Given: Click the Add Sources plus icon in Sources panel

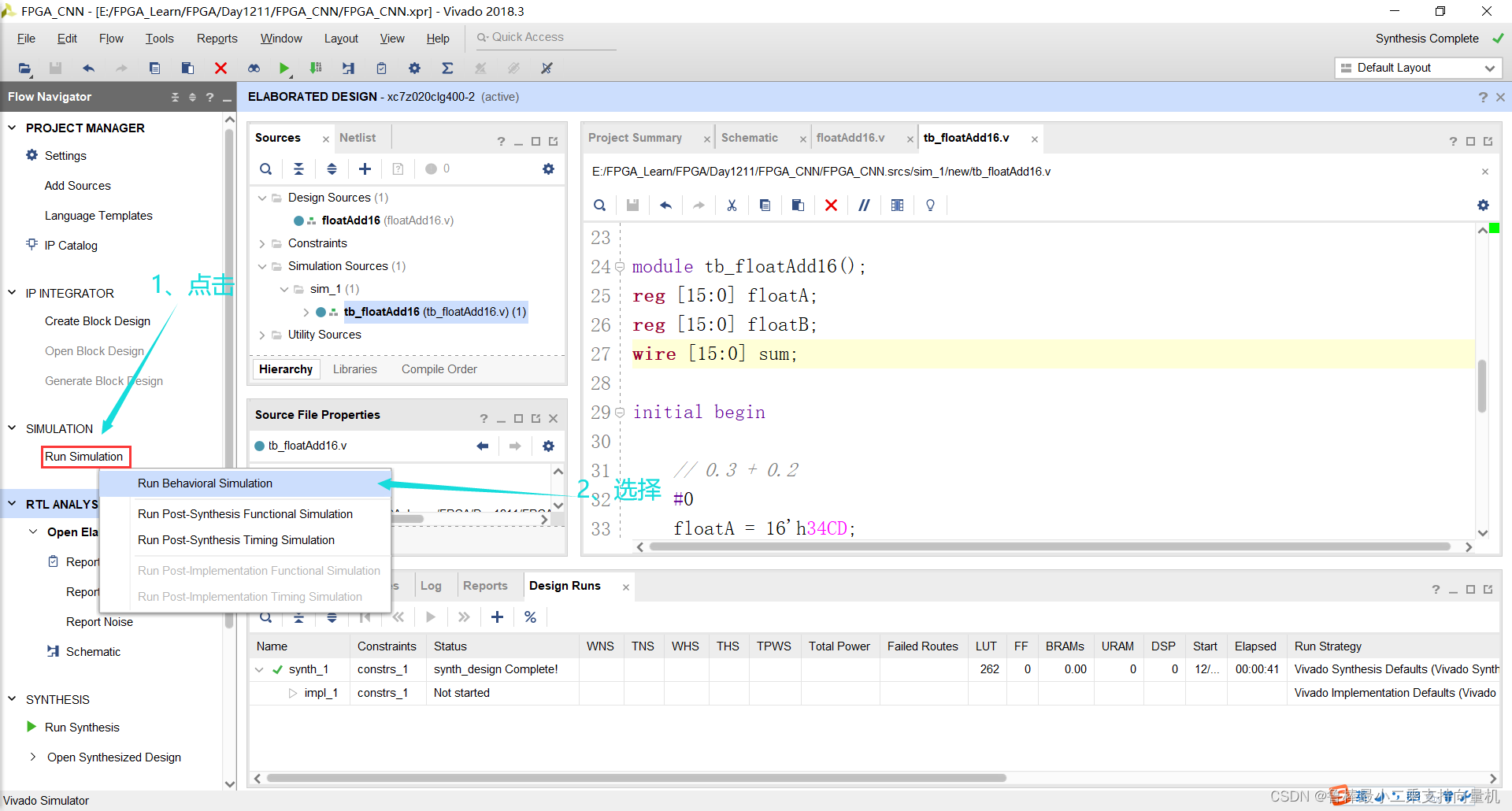Looking at the screenshot, I should point(365,168).
